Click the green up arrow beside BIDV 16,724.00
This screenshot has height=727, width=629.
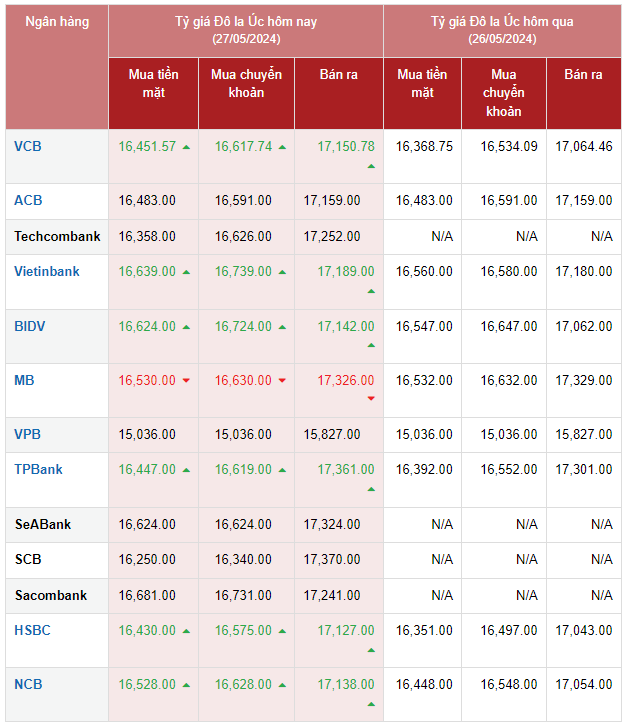282,327
